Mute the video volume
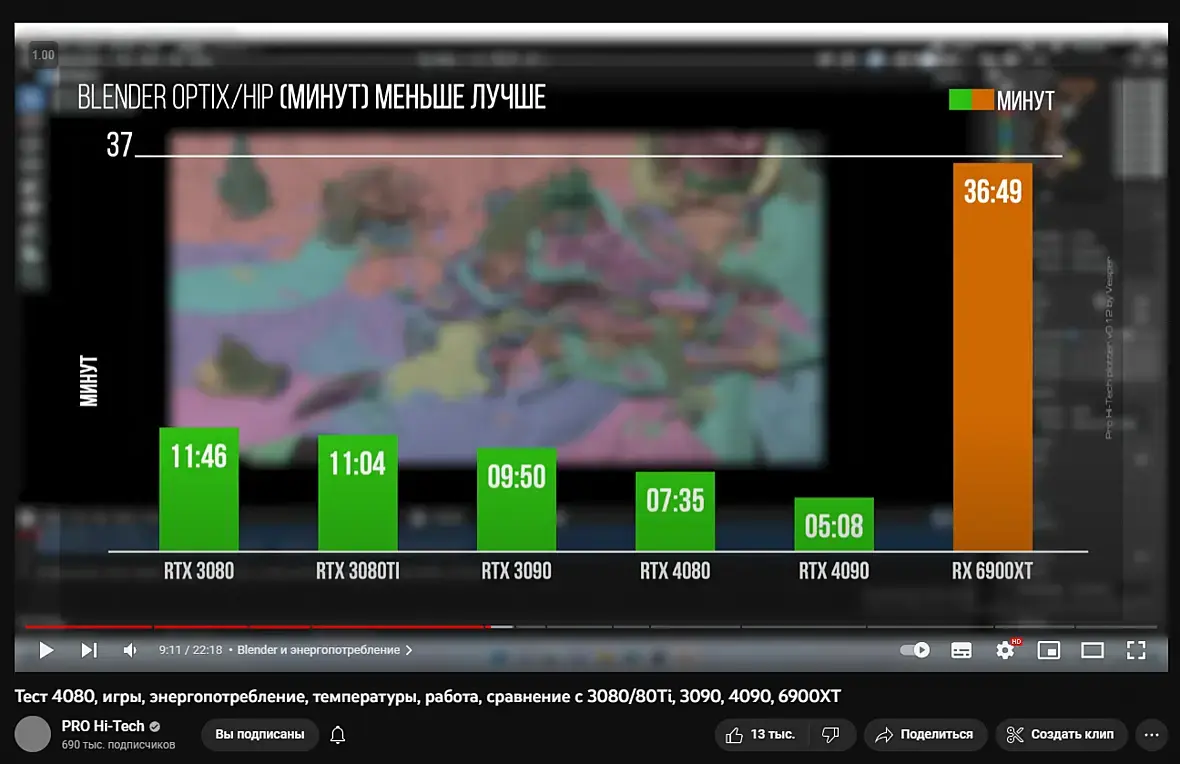This screenshot has width=1180, height=764. [x=130, y=650]
